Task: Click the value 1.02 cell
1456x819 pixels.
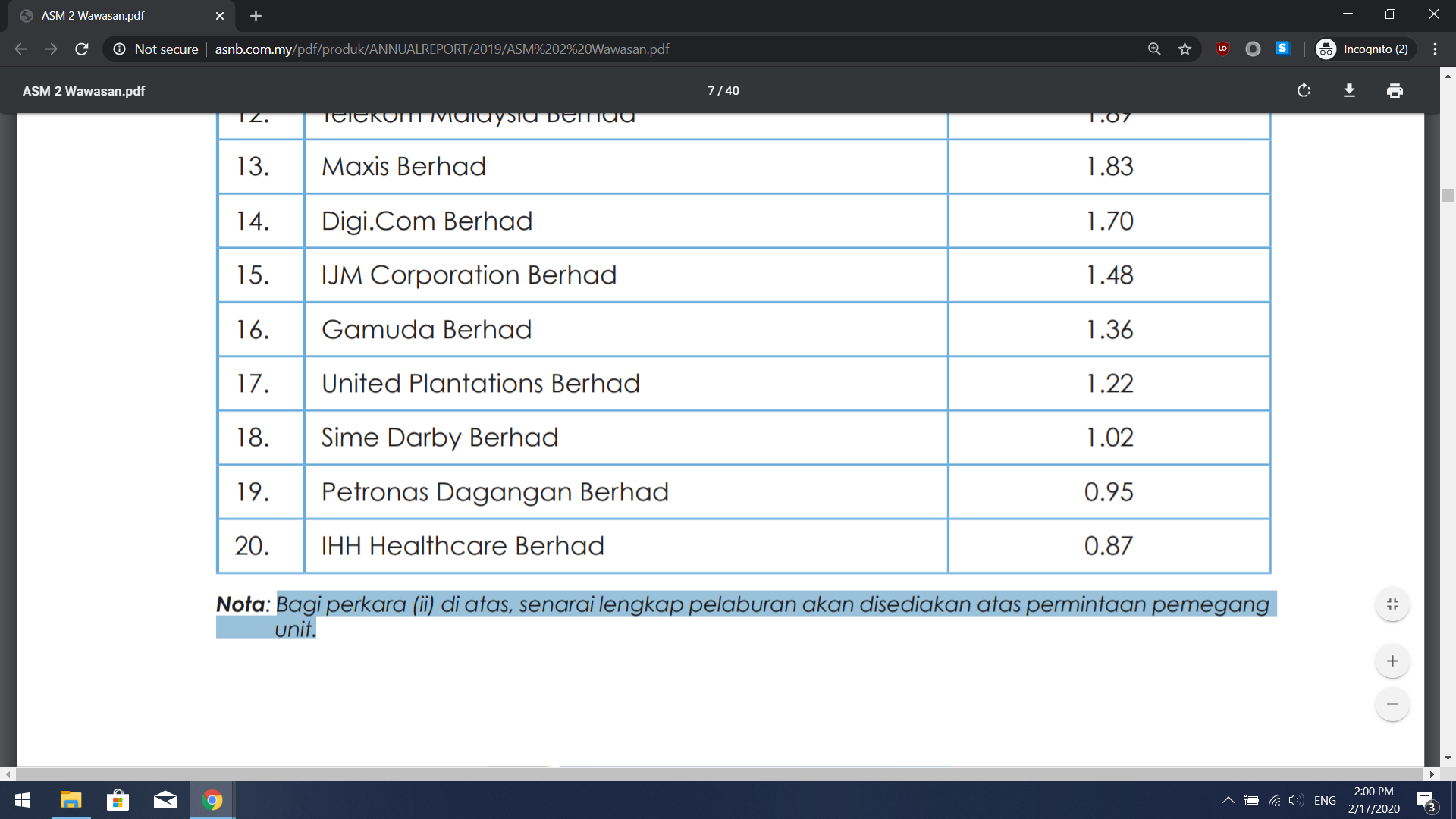Action: 1109,438
